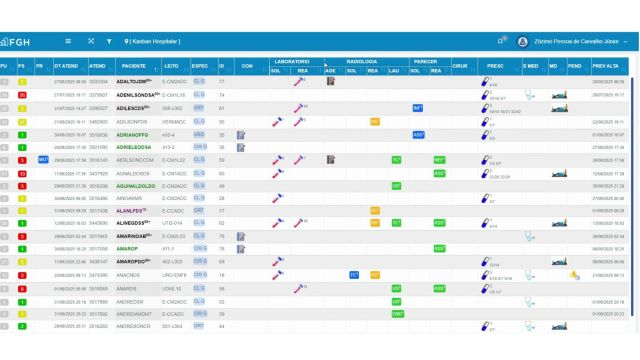Viewport: 640px width, 360px height.
Task: Open prescription pill icon for AINOAKMR
Action: pyautogui.click(x=484, y=198)
